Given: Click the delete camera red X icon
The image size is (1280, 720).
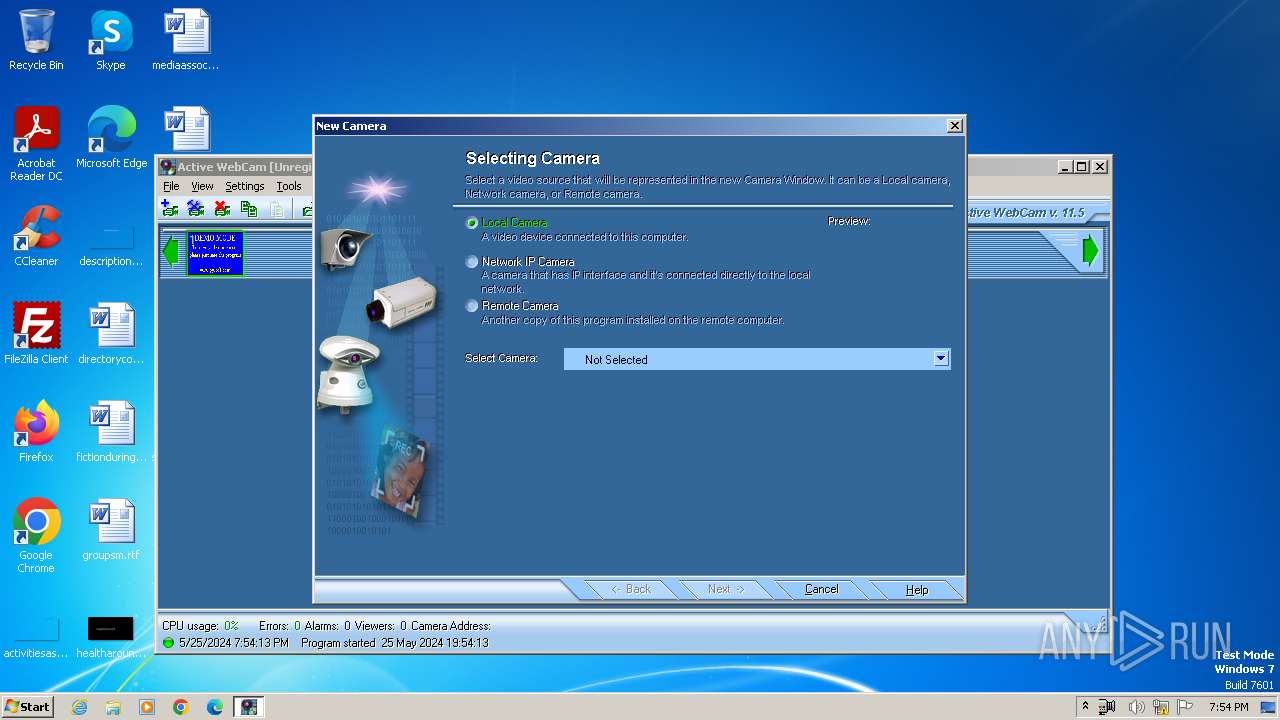Looking at the screenshot, I should tap(222, 208).
